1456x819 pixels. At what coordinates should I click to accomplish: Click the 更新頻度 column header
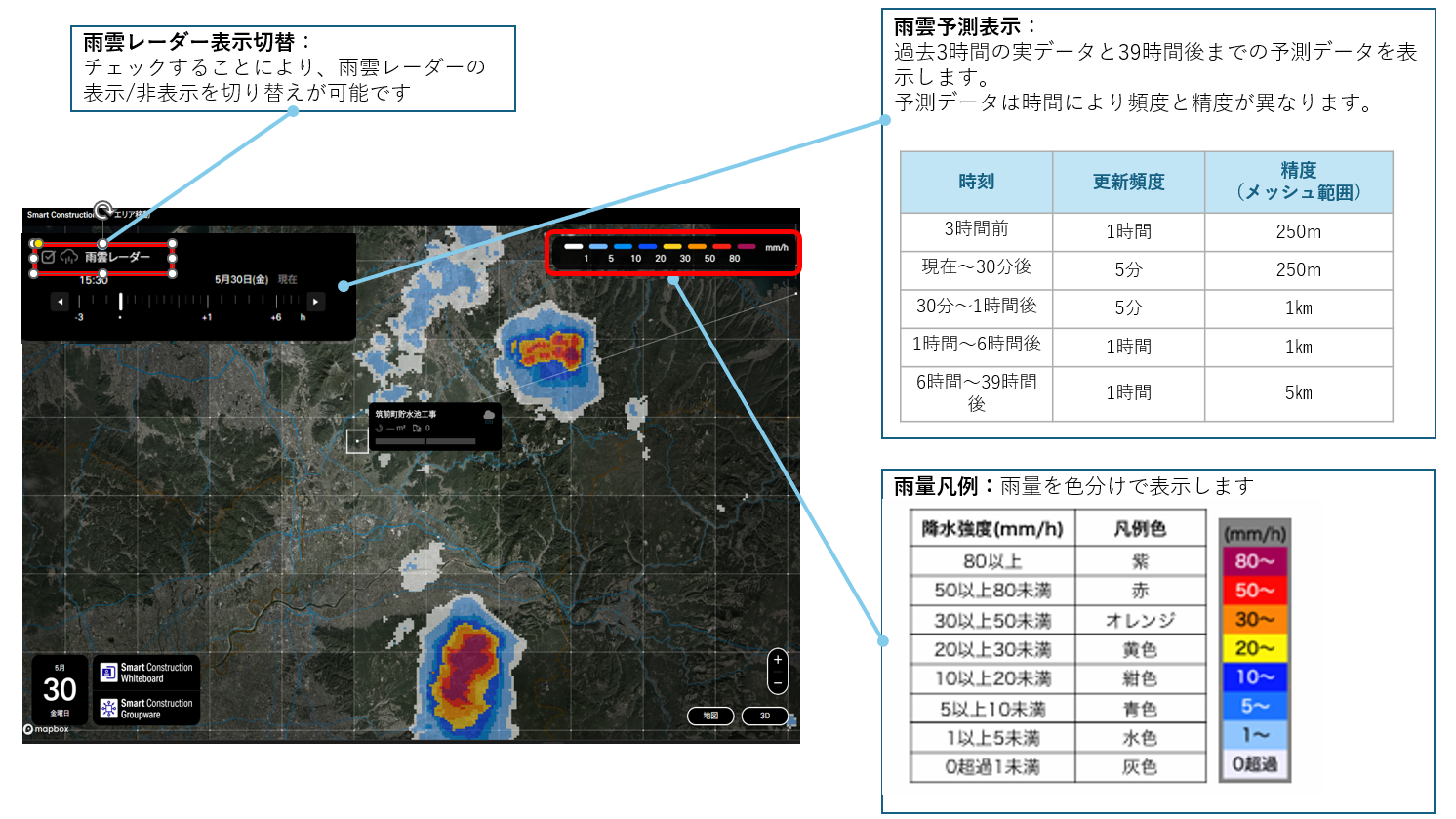tap(1128, 182)
